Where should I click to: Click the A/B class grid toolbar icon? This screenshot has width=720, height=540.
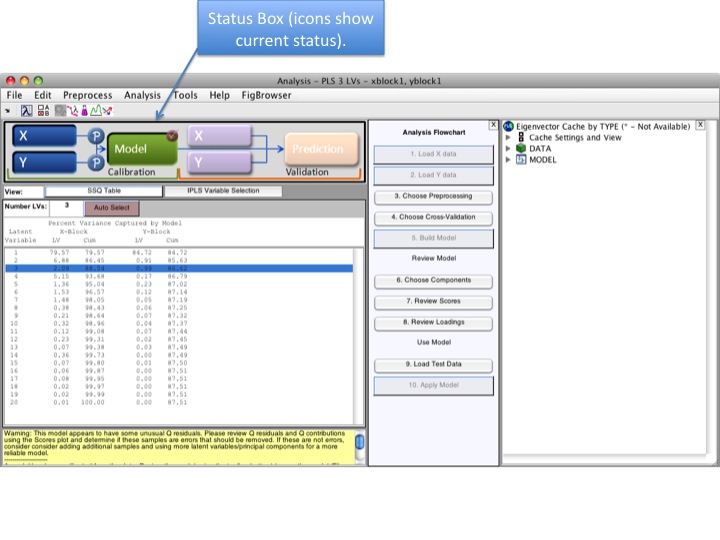(44, 110)
